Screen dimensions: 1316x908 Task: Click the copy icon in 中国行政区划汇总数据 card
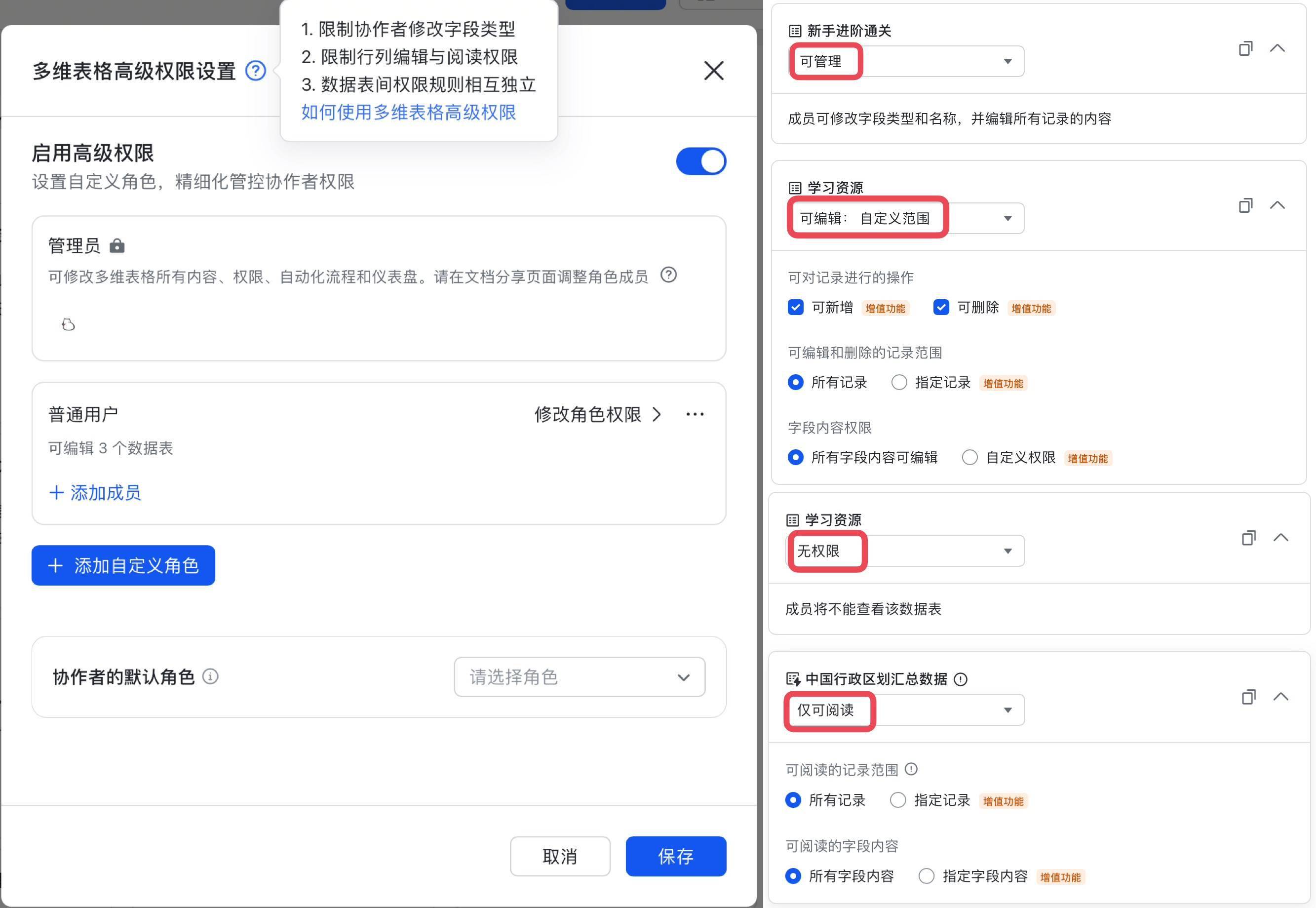coord(1248,698)
